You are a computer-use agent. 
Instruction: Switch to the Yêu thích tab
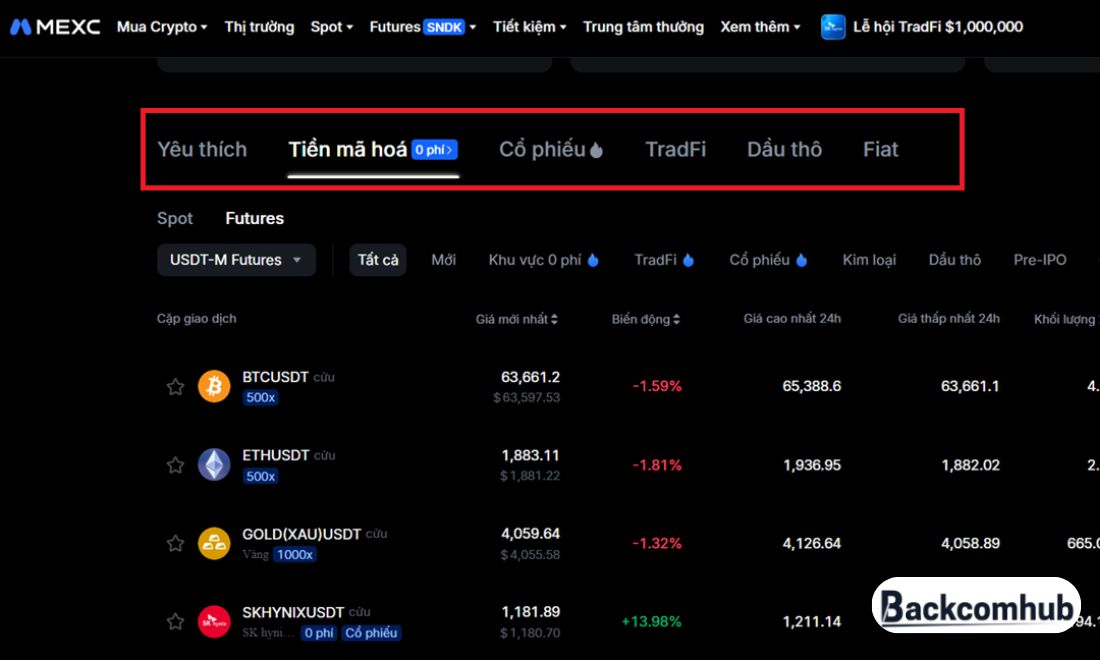(202, 149)
